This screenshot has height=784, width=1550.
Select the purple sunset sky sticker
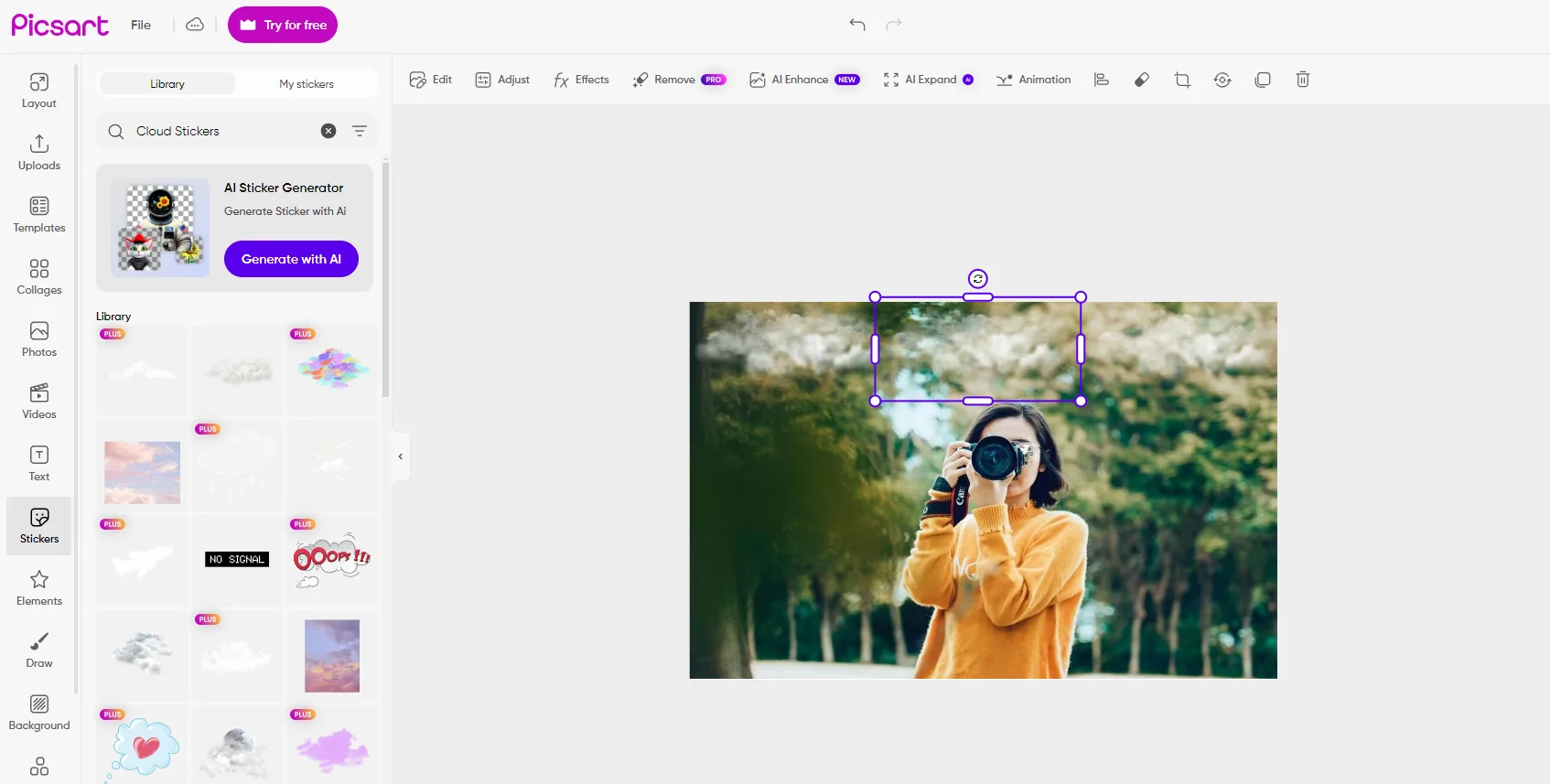pyautogui.click(x=332, y=656)
